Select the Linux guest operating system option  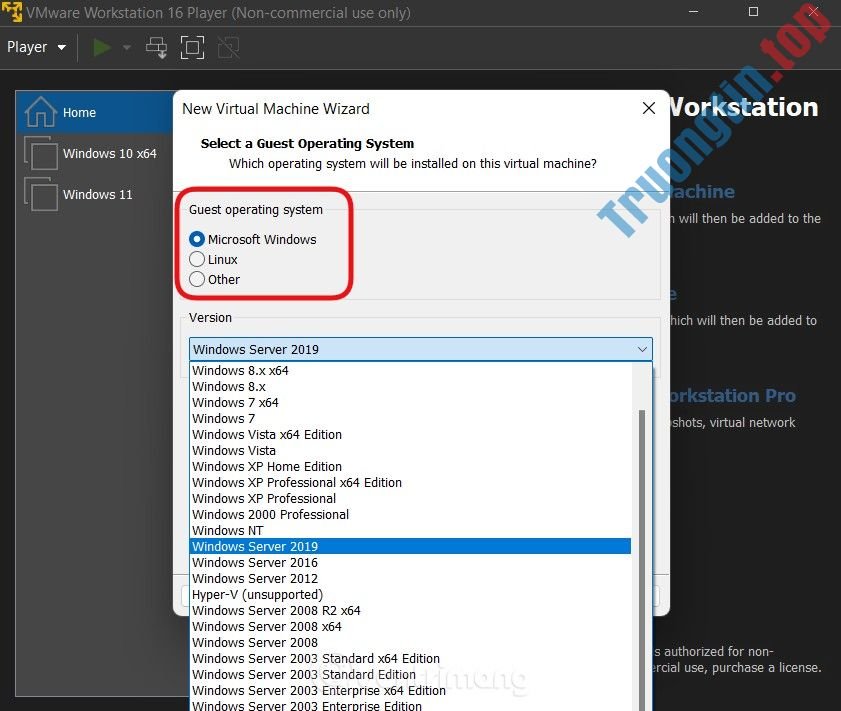tap(197, 259)
